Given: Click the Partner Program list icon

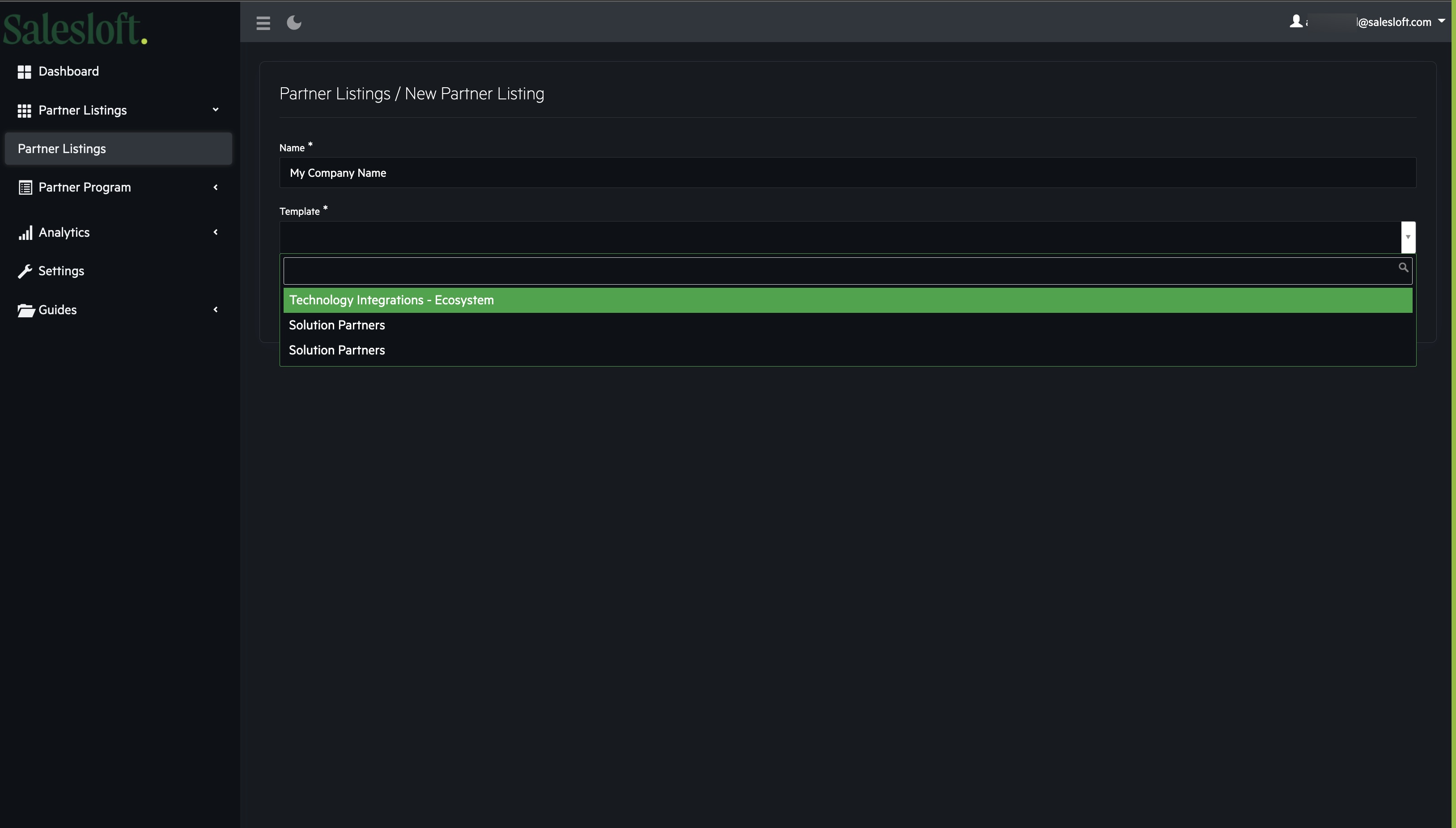Looking at the screenshot, I should click(x=25, y=188).
